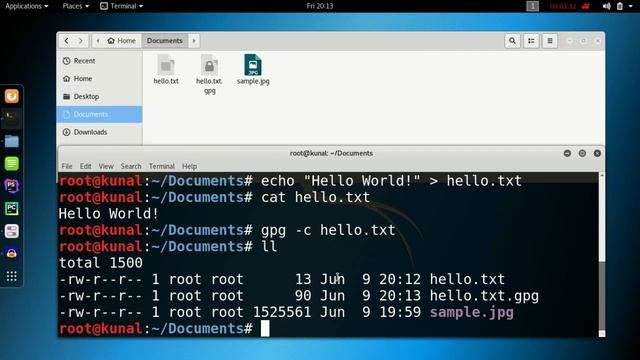Click the 'Hello World!' output line
The image size is (640, 360).
point(109,213)
